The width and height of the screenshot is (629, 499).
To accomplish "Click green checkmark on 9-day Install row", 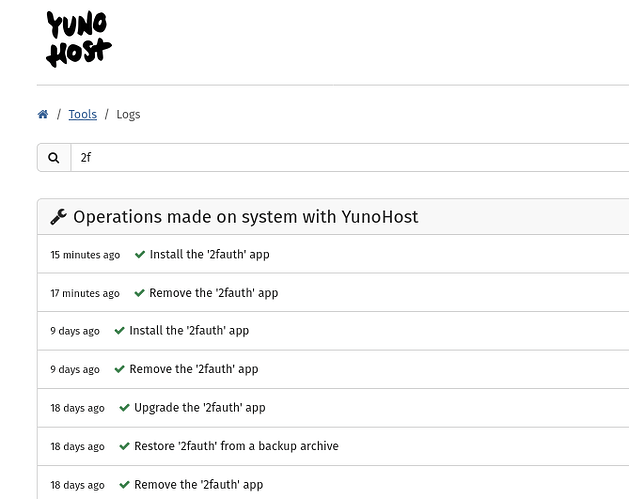I will pyautogui.click(x=120, y=331).
